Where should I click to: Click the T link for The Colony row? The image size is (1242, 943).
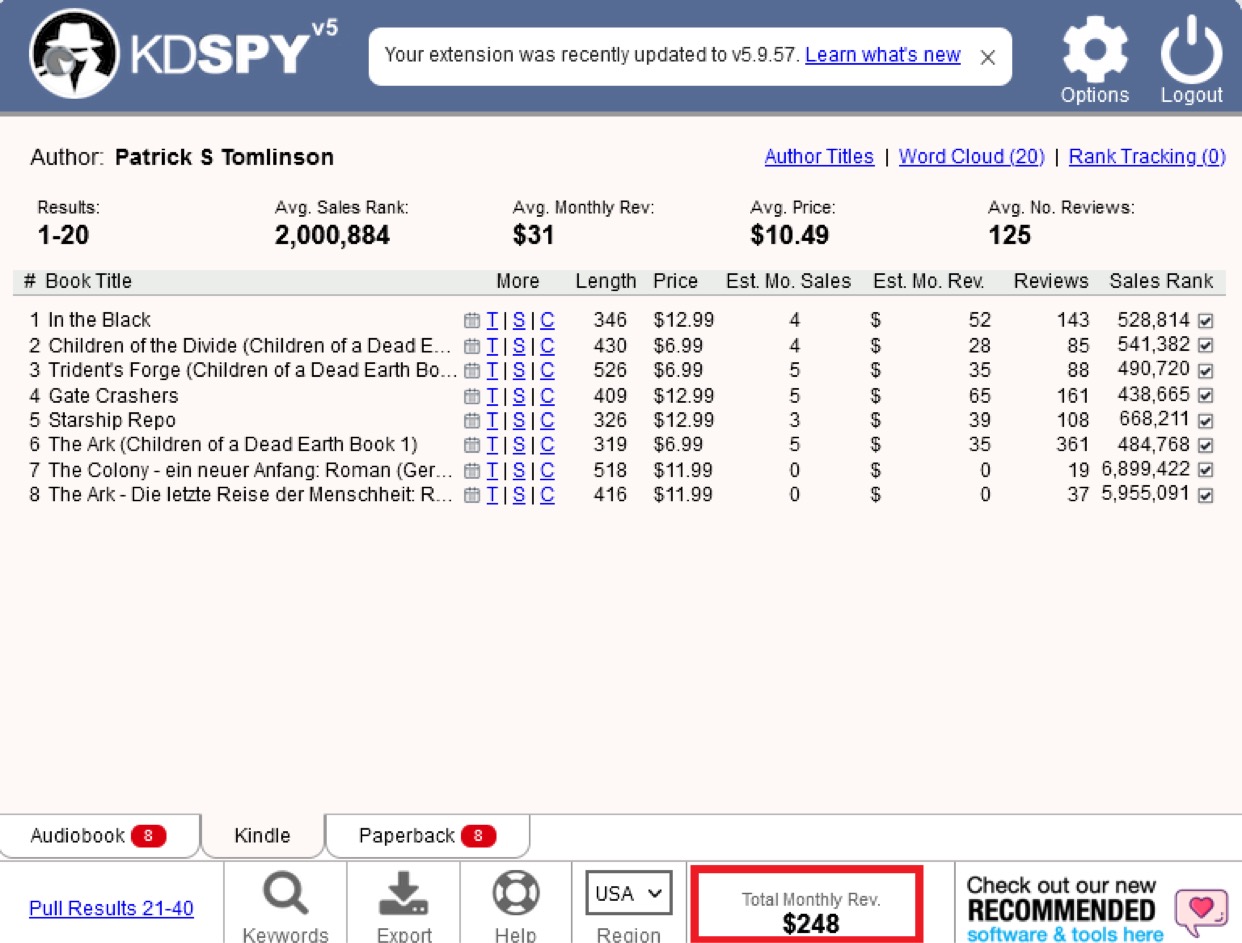tap(492, 470)
